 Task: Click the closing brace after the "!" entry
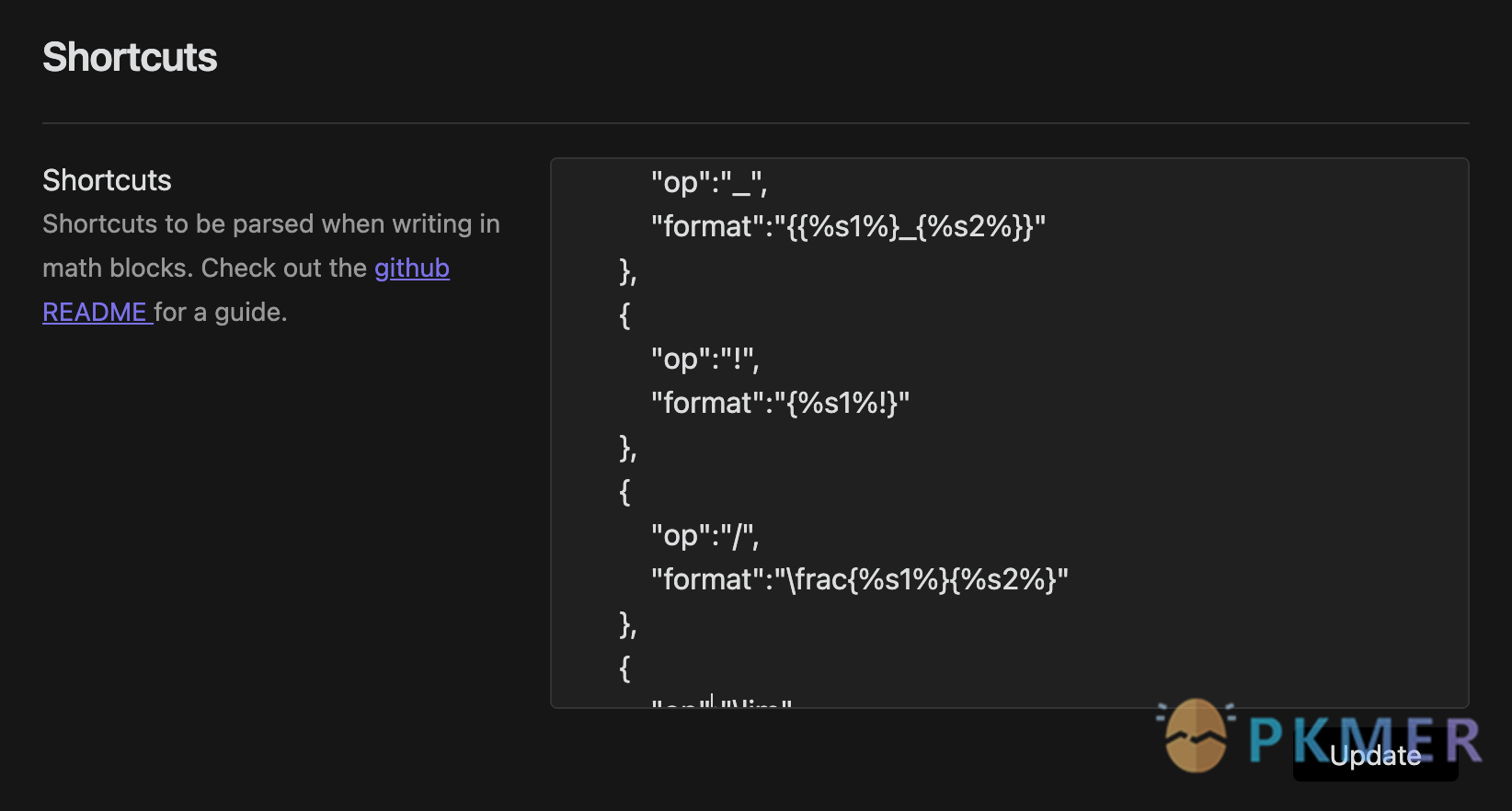(628, 448)
